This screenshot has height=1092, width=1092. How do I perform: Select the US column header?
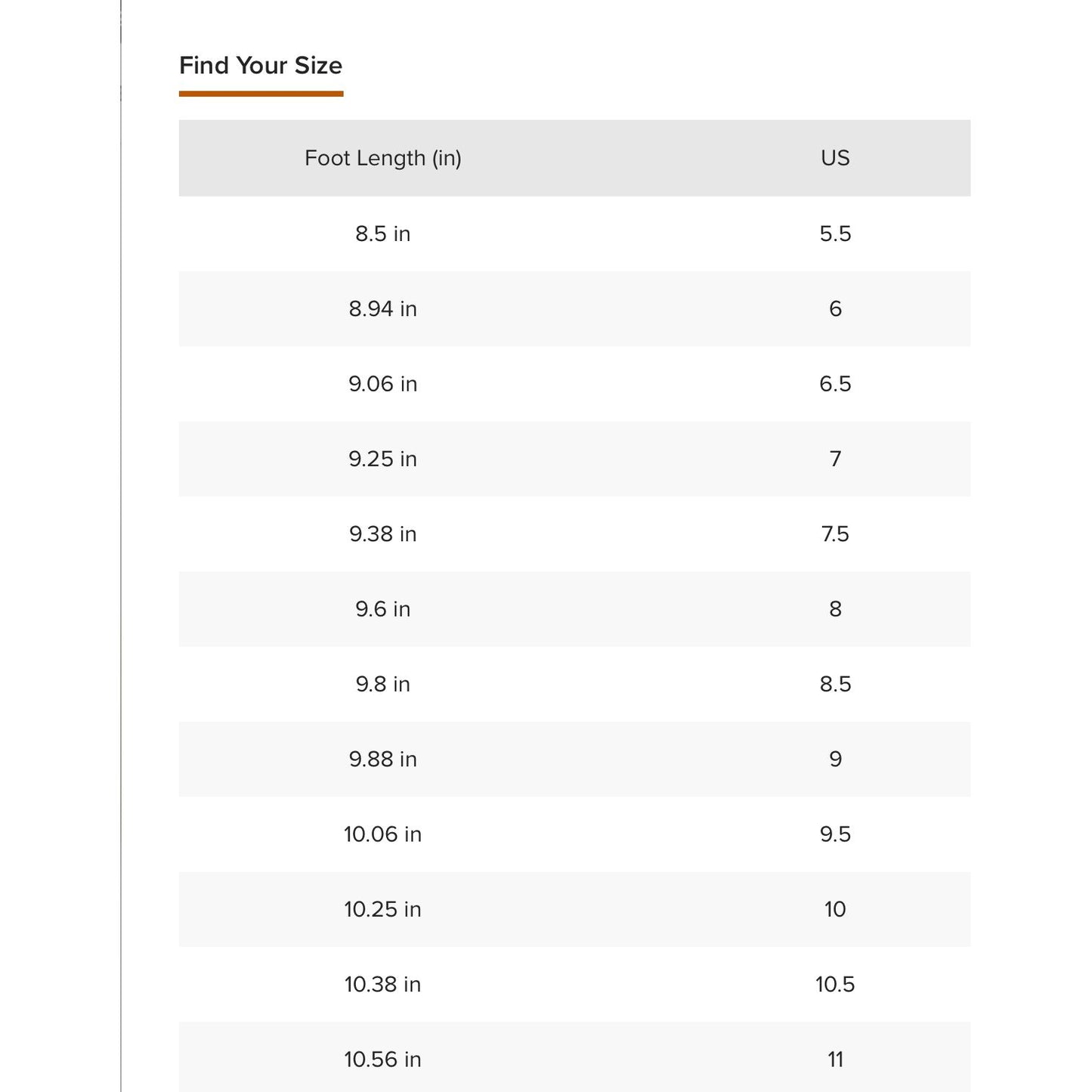tap(835, 158)
